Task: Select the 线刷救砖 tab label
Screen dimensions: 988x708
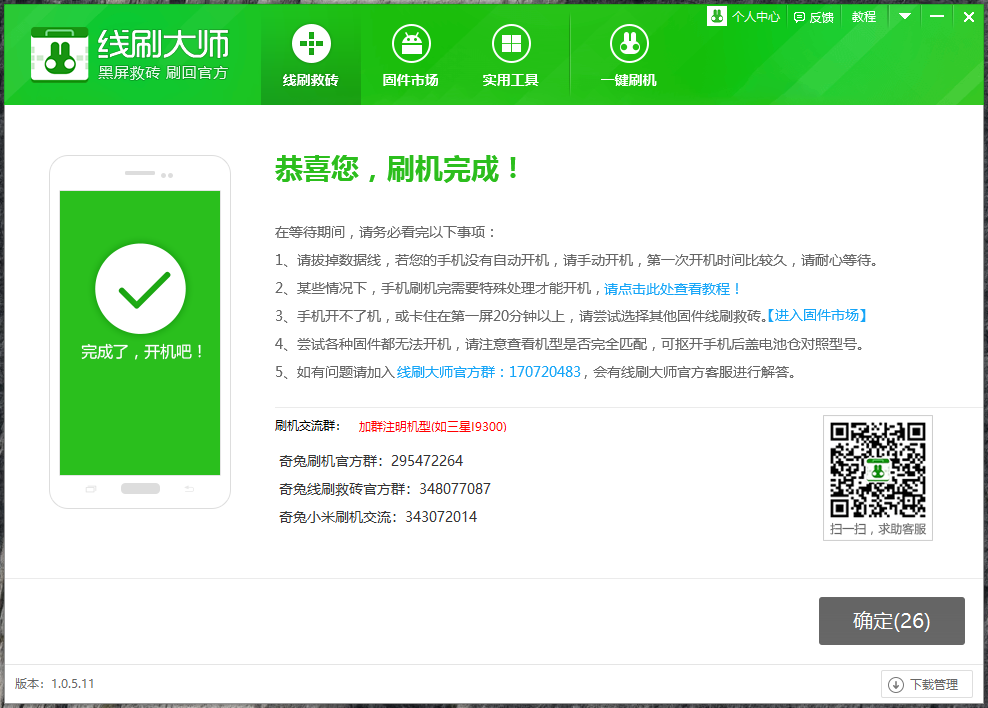Action: coord(311,80)
